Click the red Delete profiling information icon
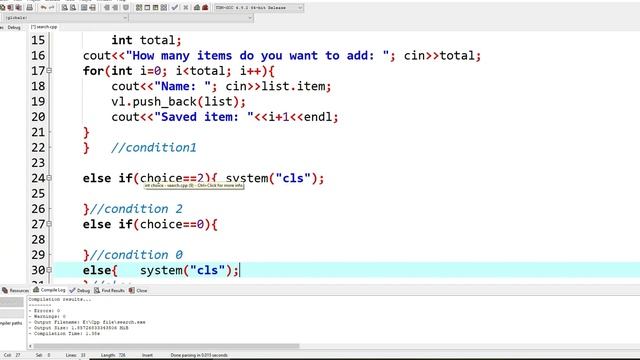This screenshot has height=360, width=640. point(205,8)
